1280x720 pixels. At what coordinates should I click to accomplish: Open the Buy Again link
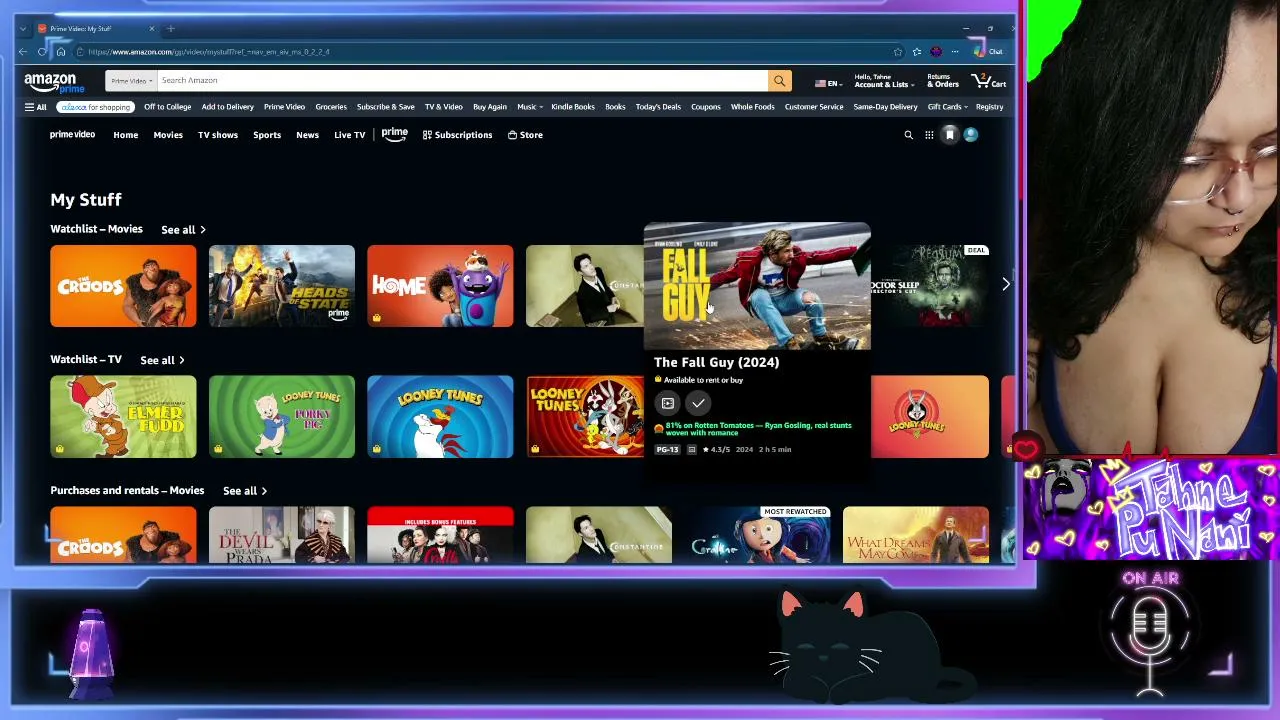(x=490, y=107)
